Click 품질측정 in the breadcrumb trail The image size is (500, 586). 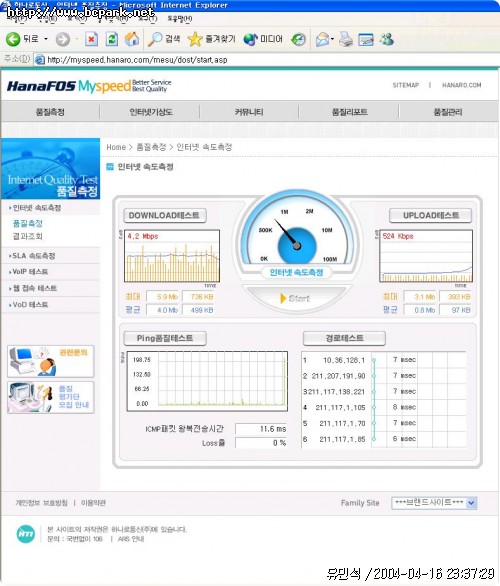tap(151, 147)
